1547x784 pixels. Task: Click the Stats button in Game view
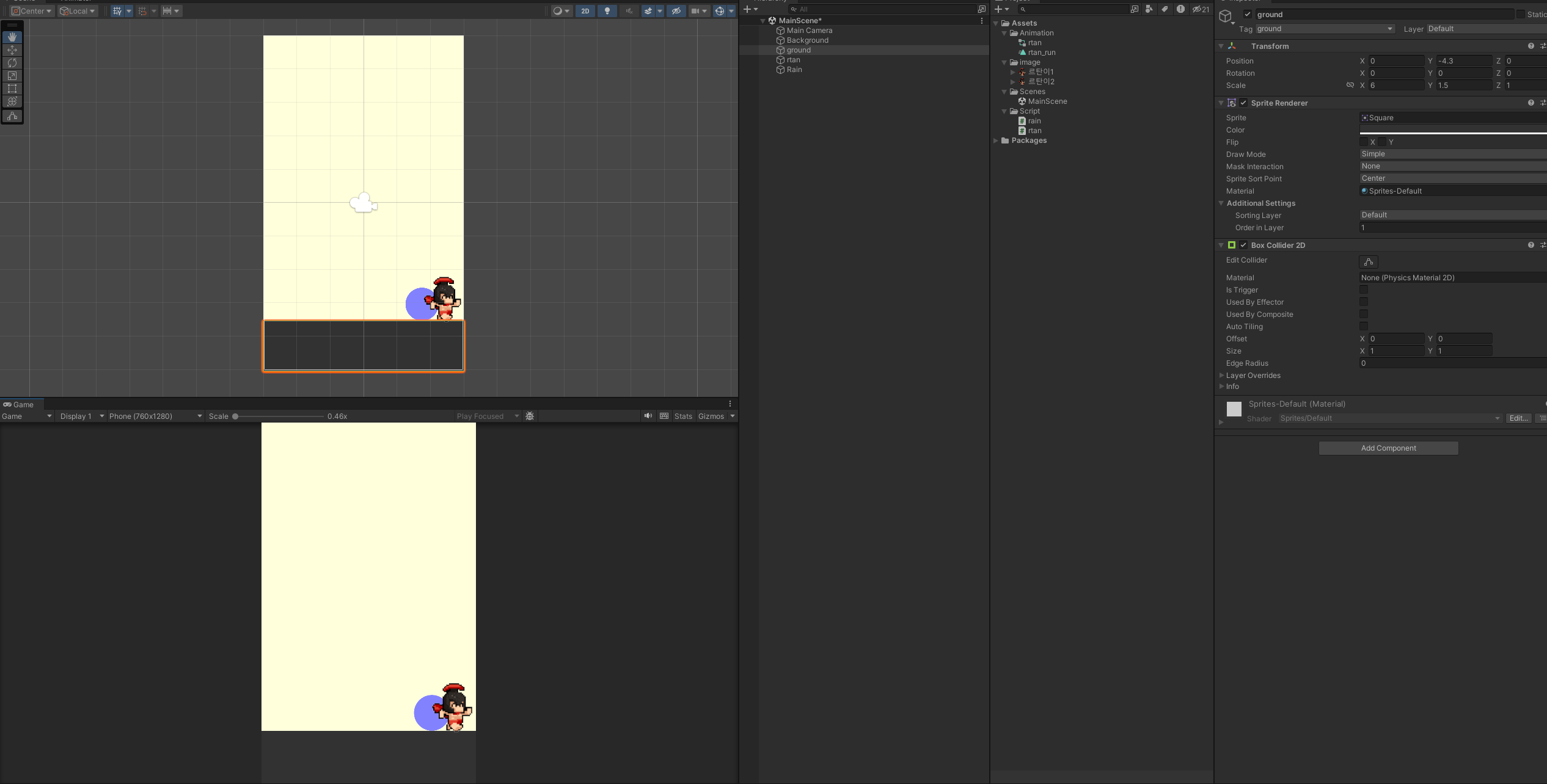coord(683,416)
